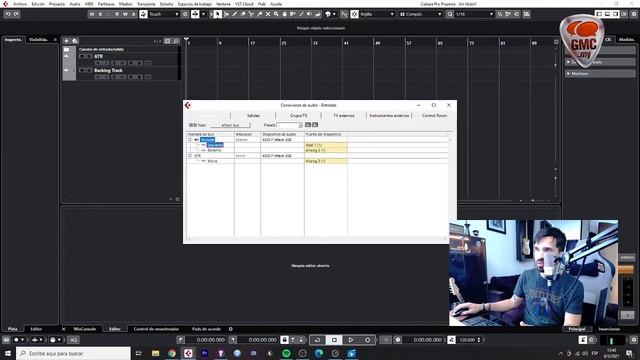
Task: Open lower zone tabs settings gear
Action: click(x=231, y=329)
